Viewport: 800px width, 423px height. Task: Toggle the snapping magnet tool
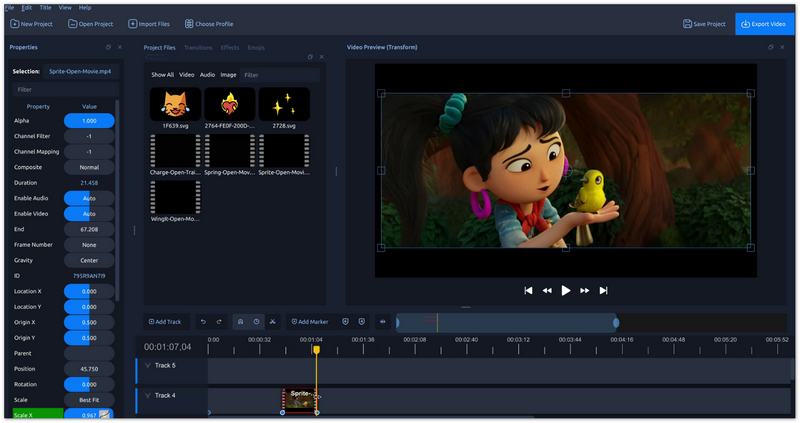[240, 322]
